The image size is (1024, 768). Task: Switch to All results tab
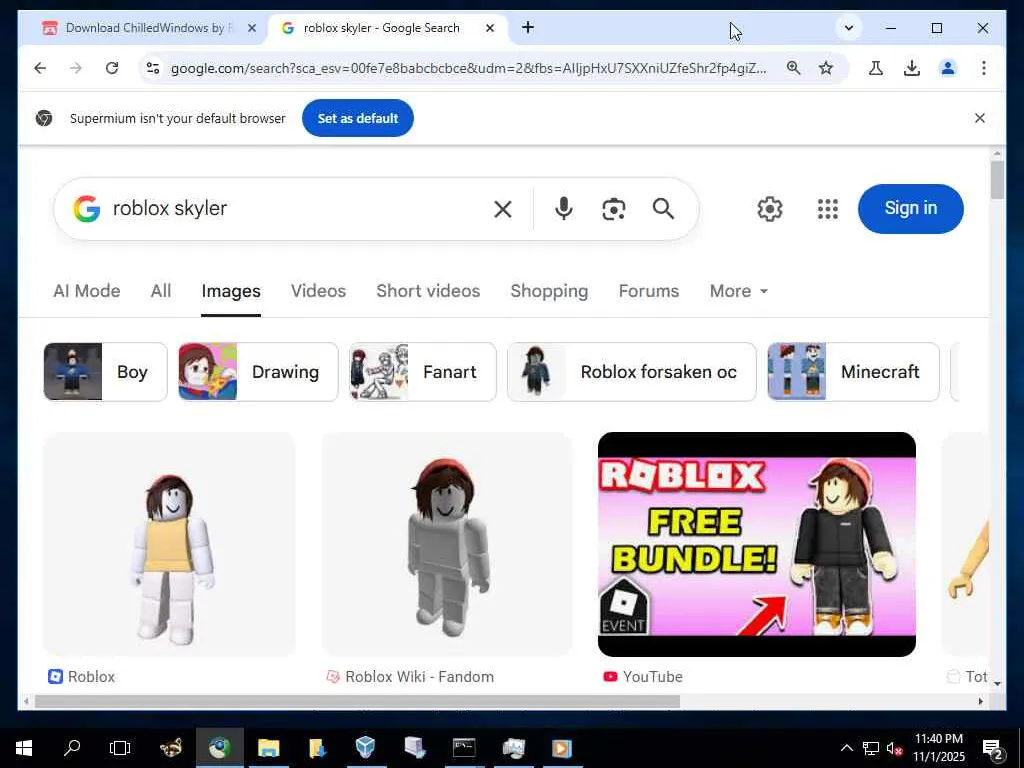tap(161, 291)
